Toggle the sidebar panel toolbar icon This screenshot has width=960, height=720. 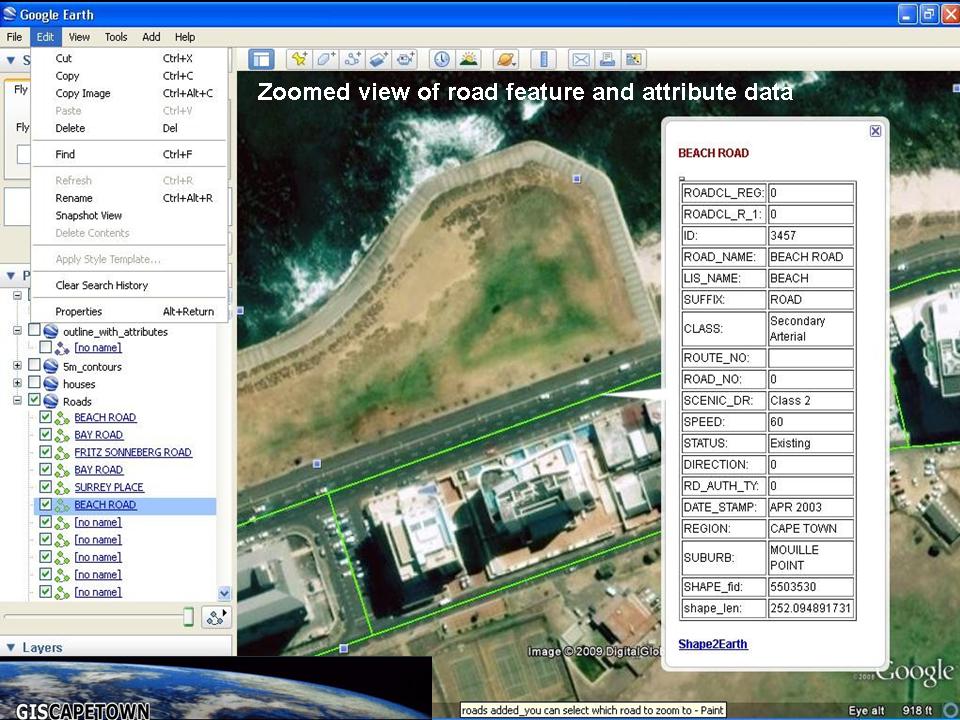(x=261, y=60)
